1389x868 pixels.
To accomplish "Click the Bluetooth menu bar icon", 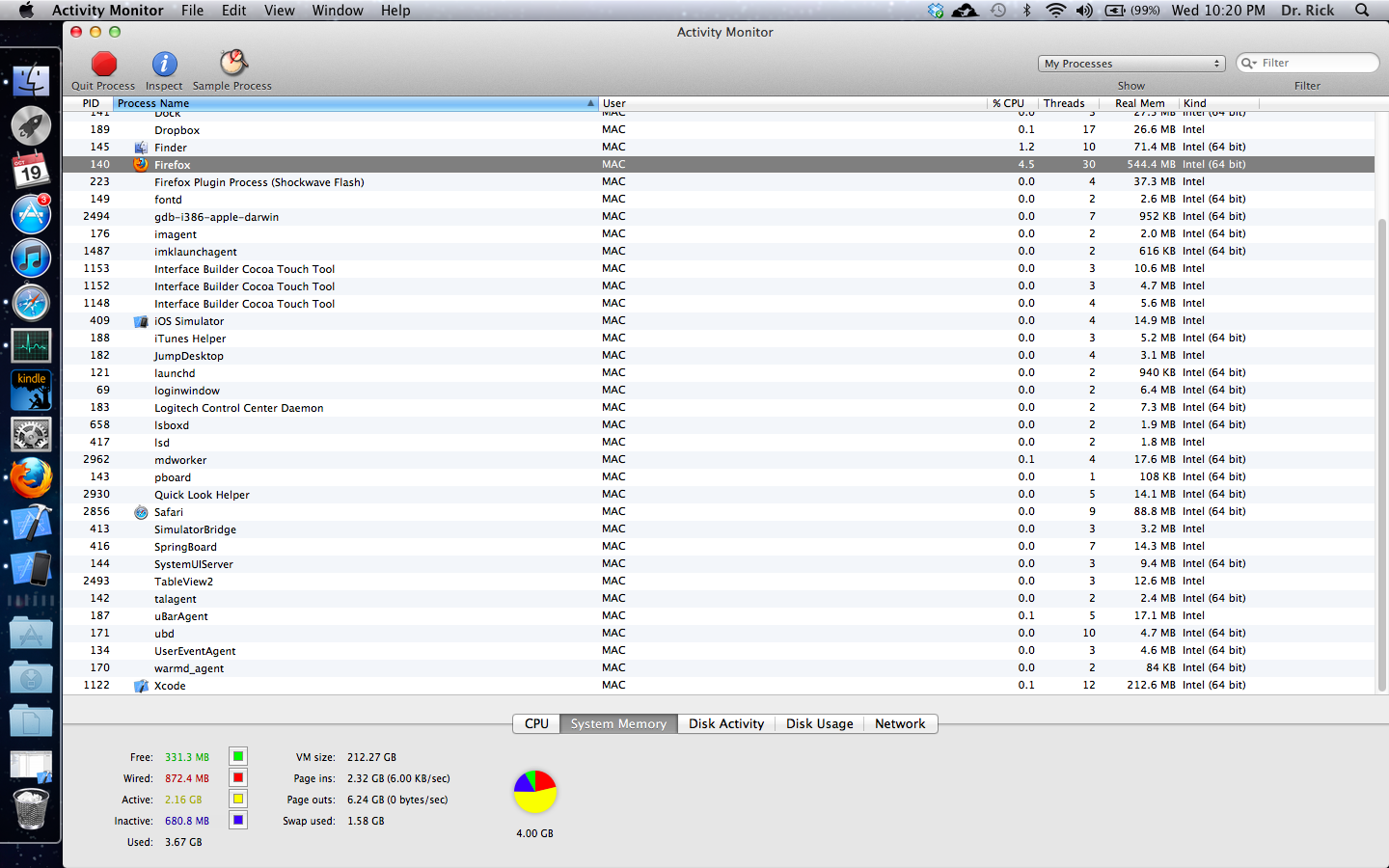I will [1026, 10].
